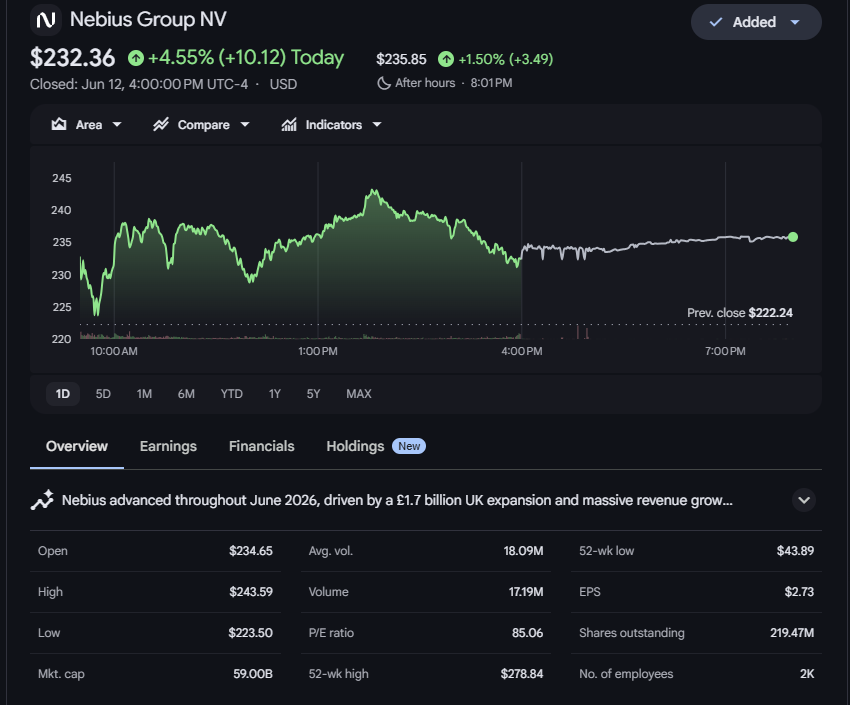Open the Indicators dropdown
Viewport: 850px width, 705px height.
pos(377,125)
